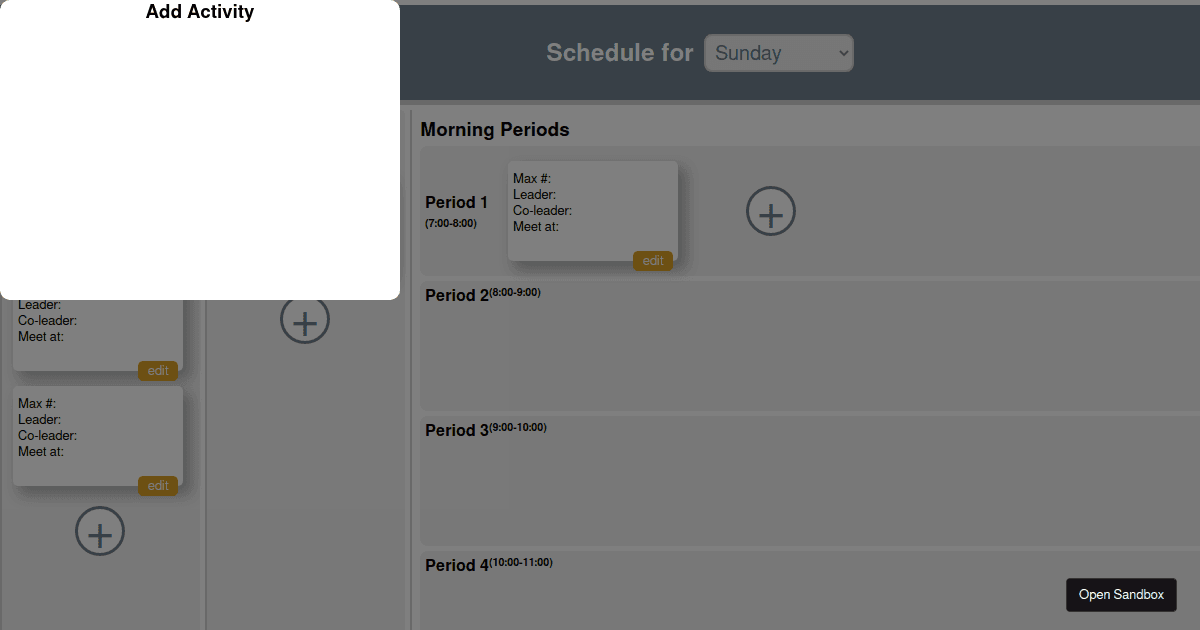
Task: Expand the Period 2 section
Action: [457, 295]
